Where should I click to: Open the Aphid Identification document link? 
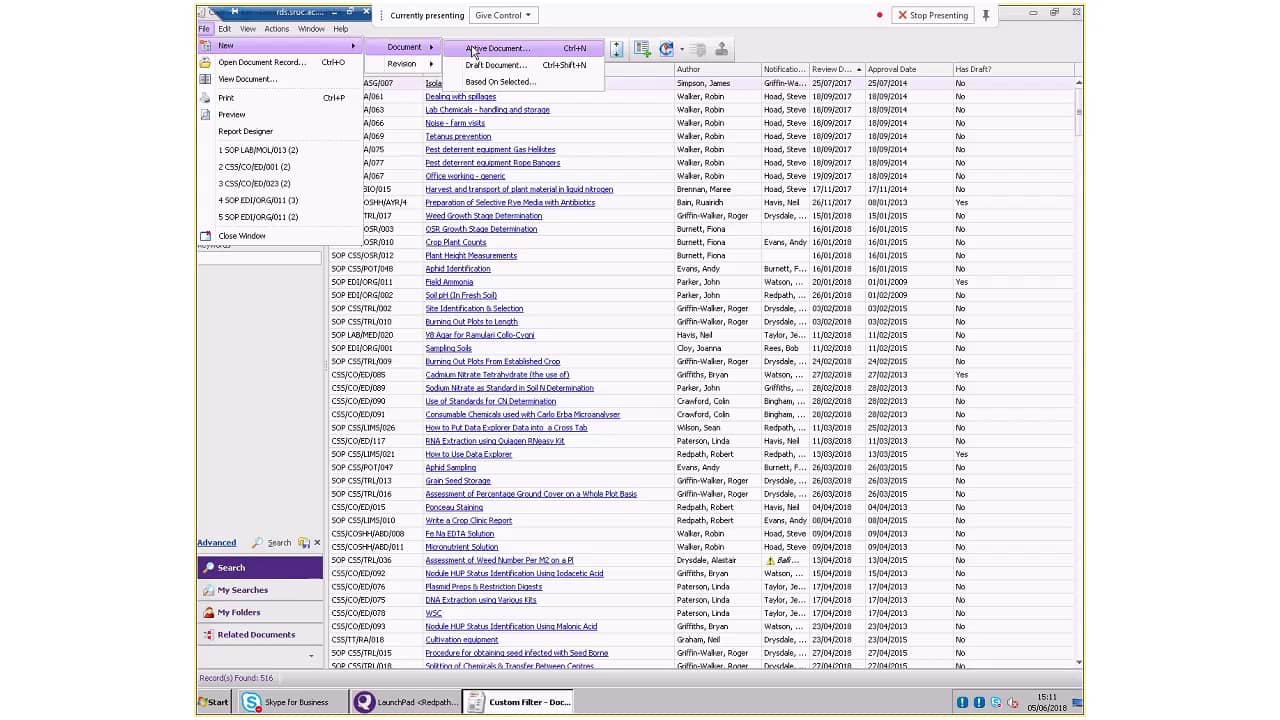pos(458,269)
